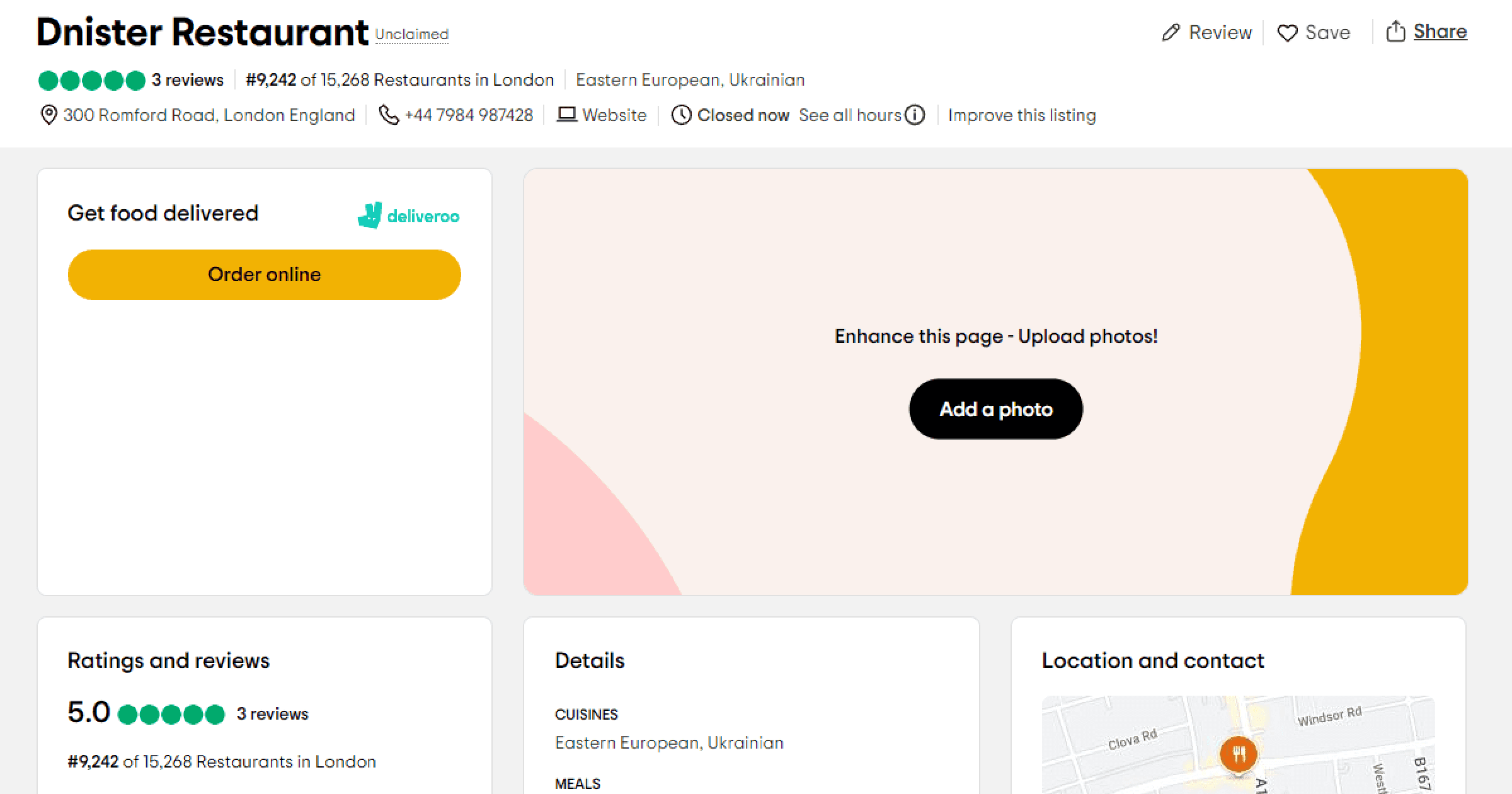Open the header 3 reviews link
This screenshot has height=794, width=1512.
188,80
